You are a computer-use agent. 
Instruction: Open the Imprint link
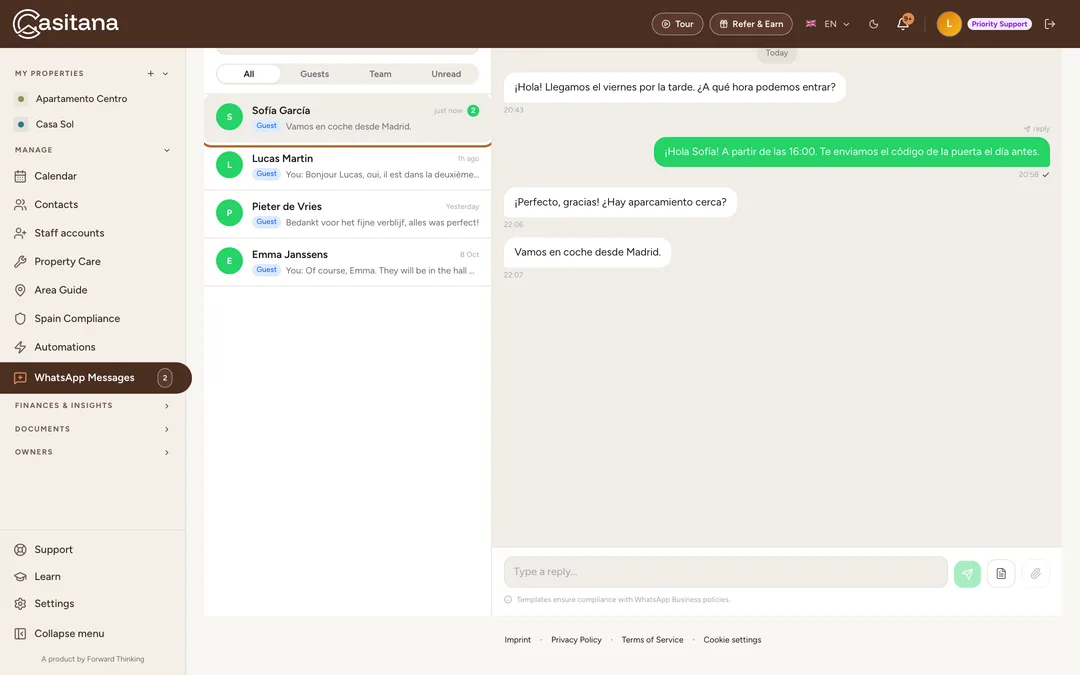[x=517, y=640]
